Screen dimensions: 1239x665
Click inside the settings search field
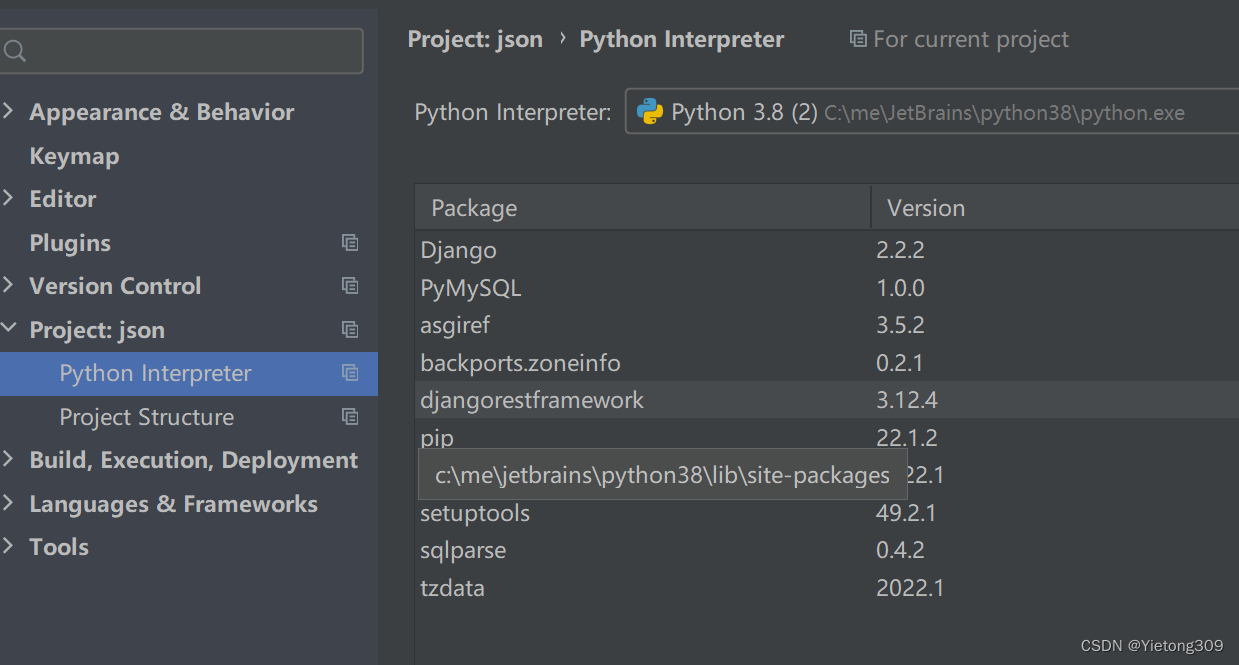180,49
